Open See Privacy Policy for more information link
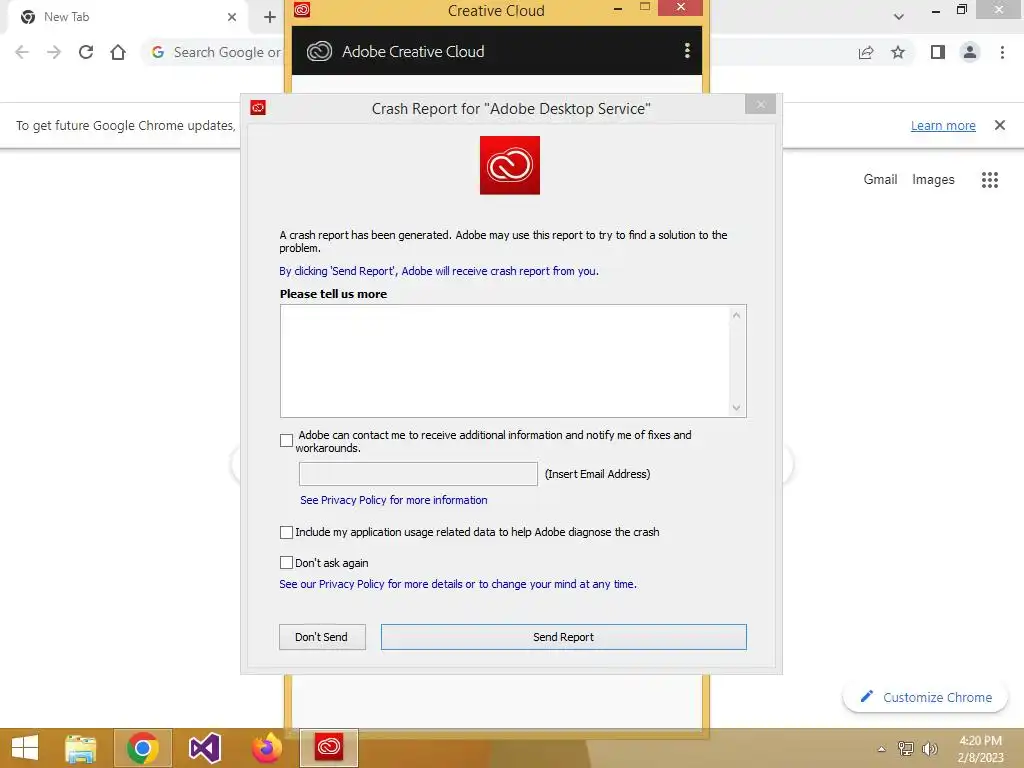1024x768 pixels. click(393, 500)
